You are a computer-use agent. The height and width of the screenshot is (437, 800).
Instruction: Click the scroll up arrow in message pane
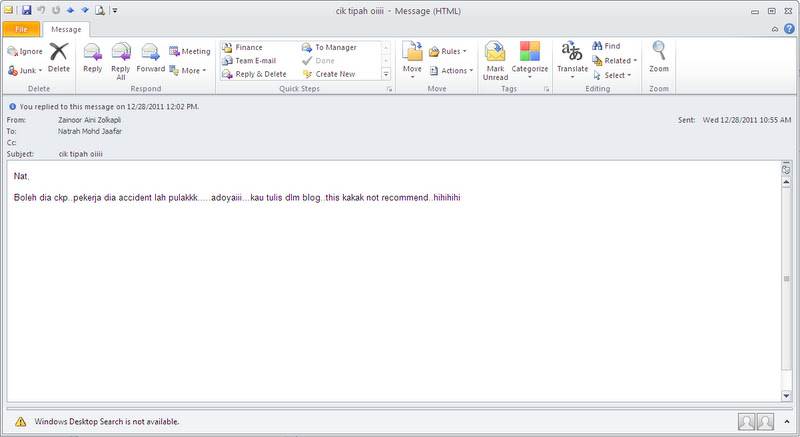pyautogui.click(x=786, y=182)
